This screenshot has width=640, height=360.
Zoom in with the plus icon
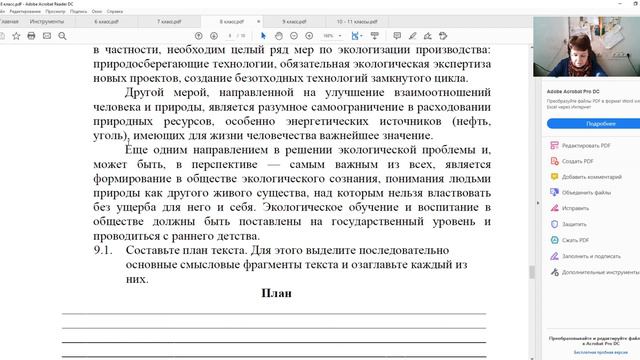click(309, 36)
